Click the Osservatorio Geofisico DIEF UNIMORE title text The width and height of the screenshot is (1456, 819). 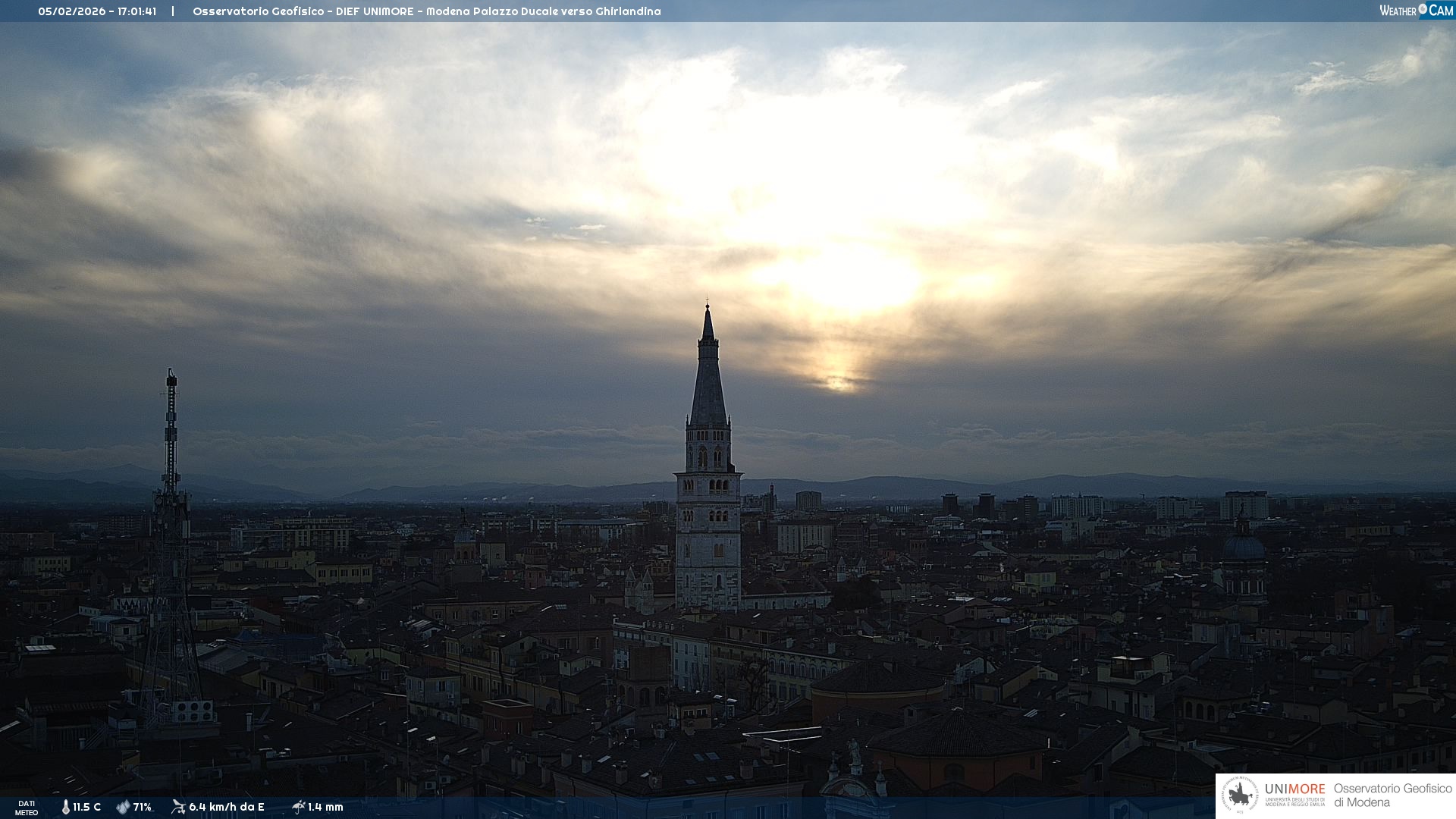tap(426, 11)
